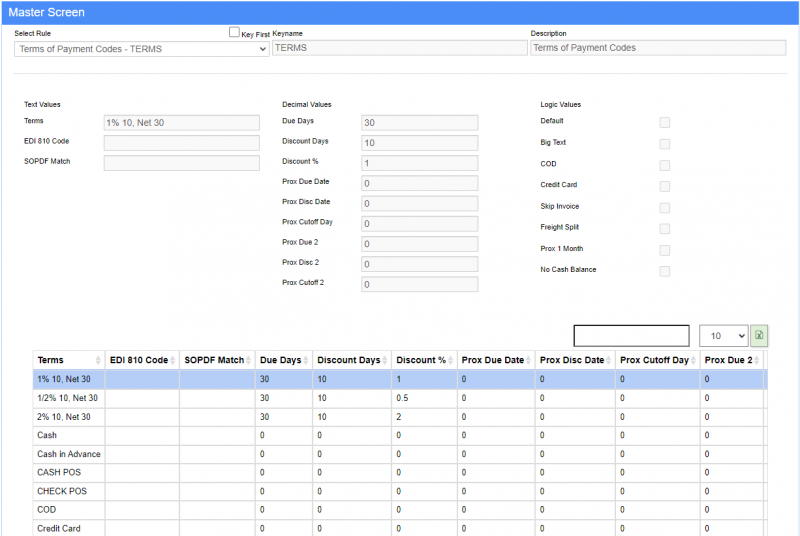Click into the Due Days field
800x536 pixels.
point(419,122)
